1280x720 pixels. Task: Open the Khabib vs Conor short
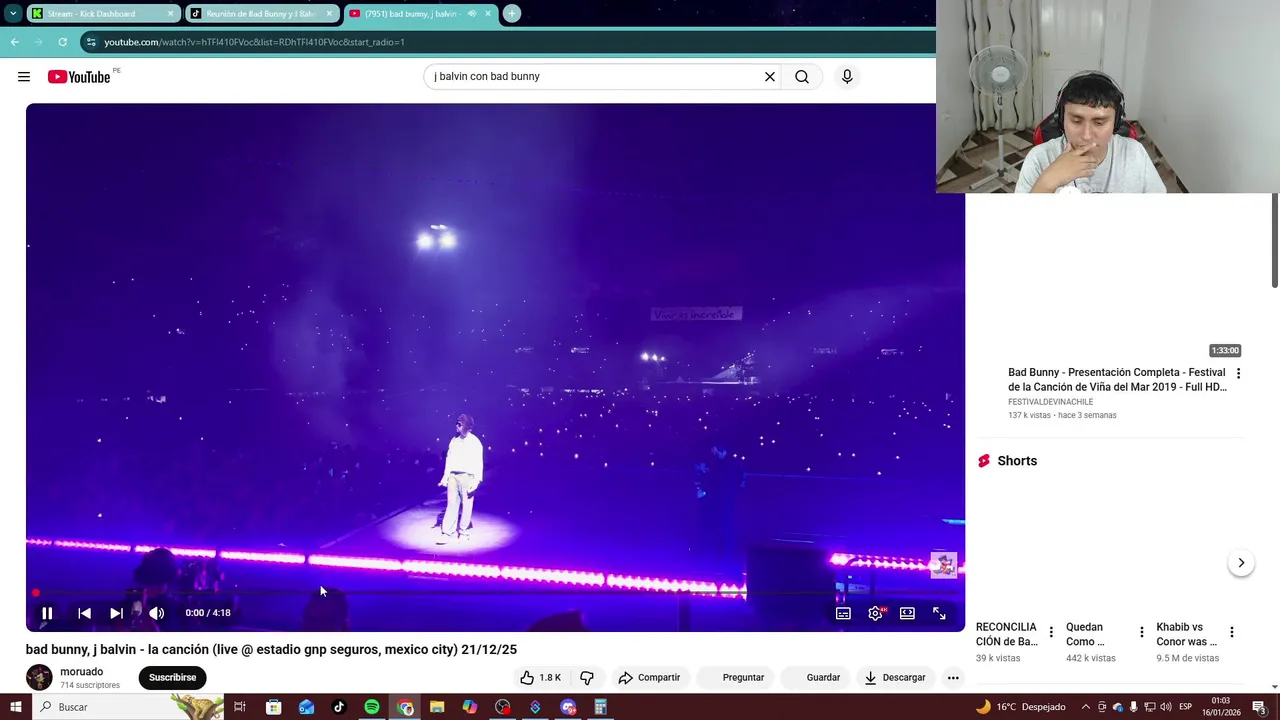1187,635
